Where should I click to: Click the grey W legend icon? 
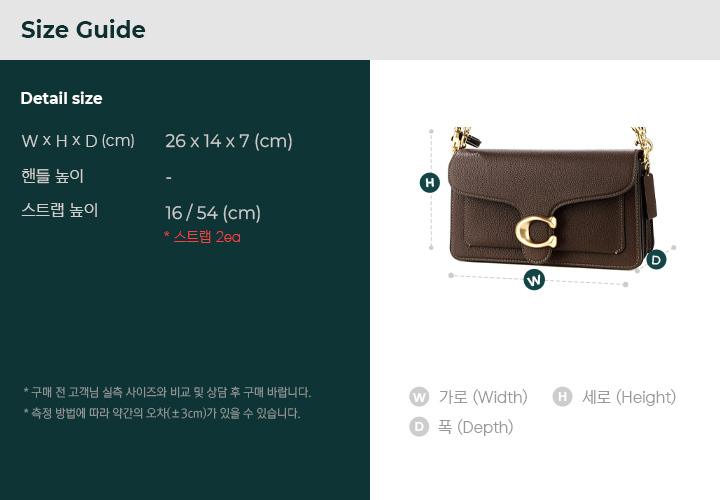click(419, 397)
